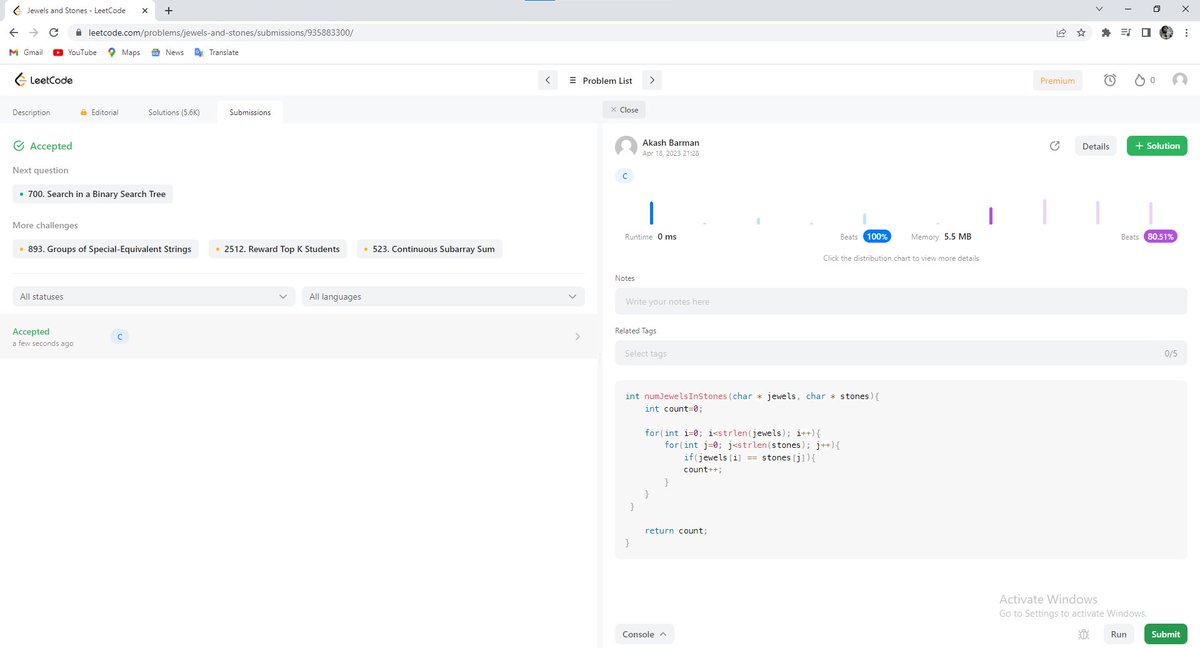1200x648 pixels.
Task: Click the runtime Beats 100% badge
Action: (877, 237)
